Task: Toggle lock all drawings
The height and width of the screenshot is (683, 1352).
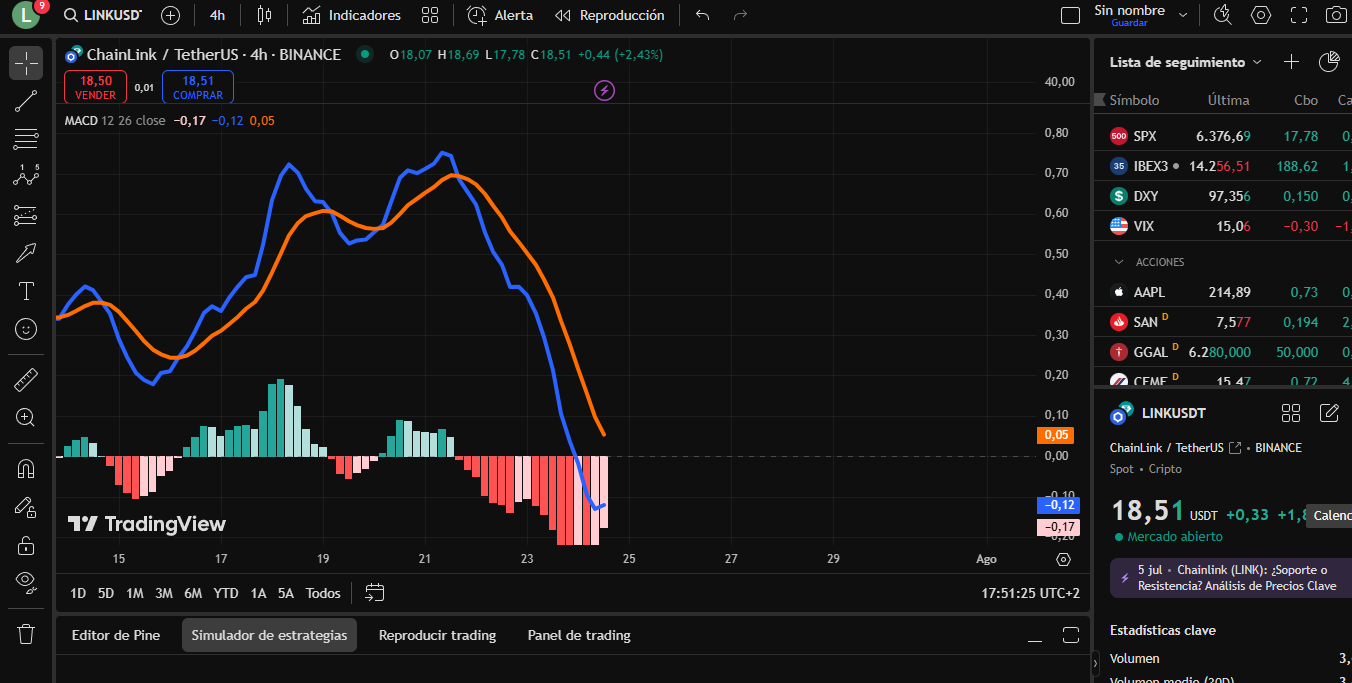Action: point(26,545)
